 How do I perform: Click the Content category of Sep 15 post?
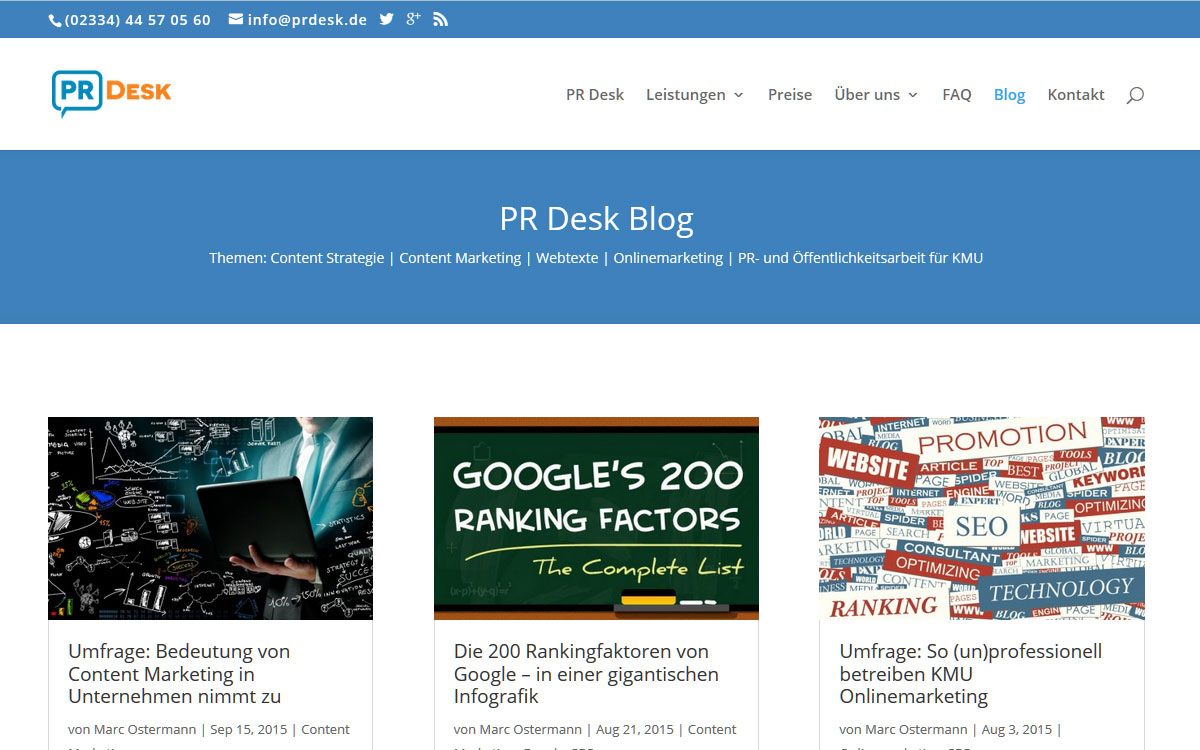click(x=325, y=729)
